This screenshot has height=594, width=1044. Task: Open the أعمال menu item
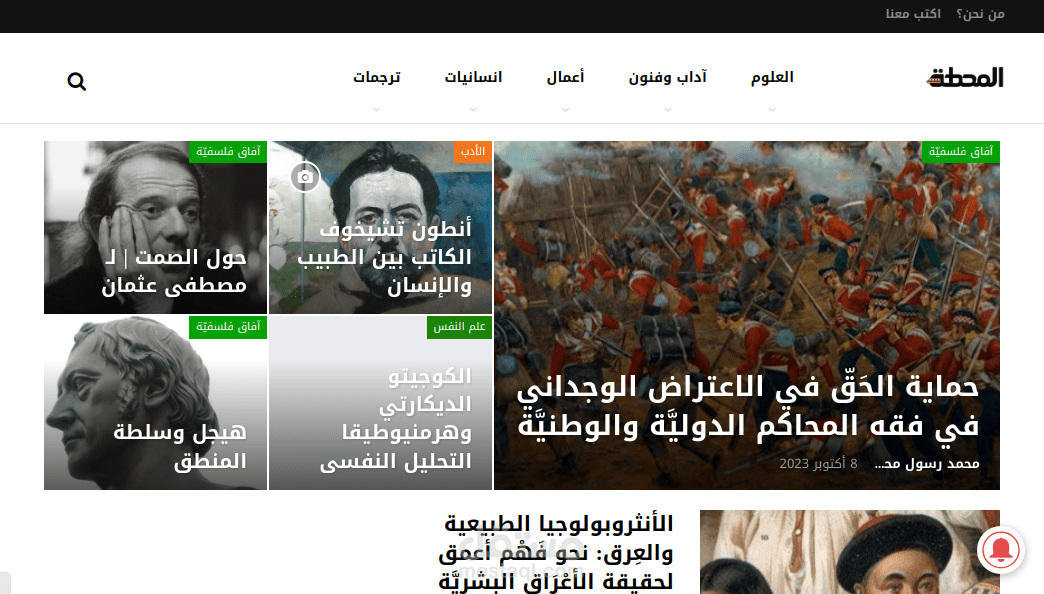565,77
